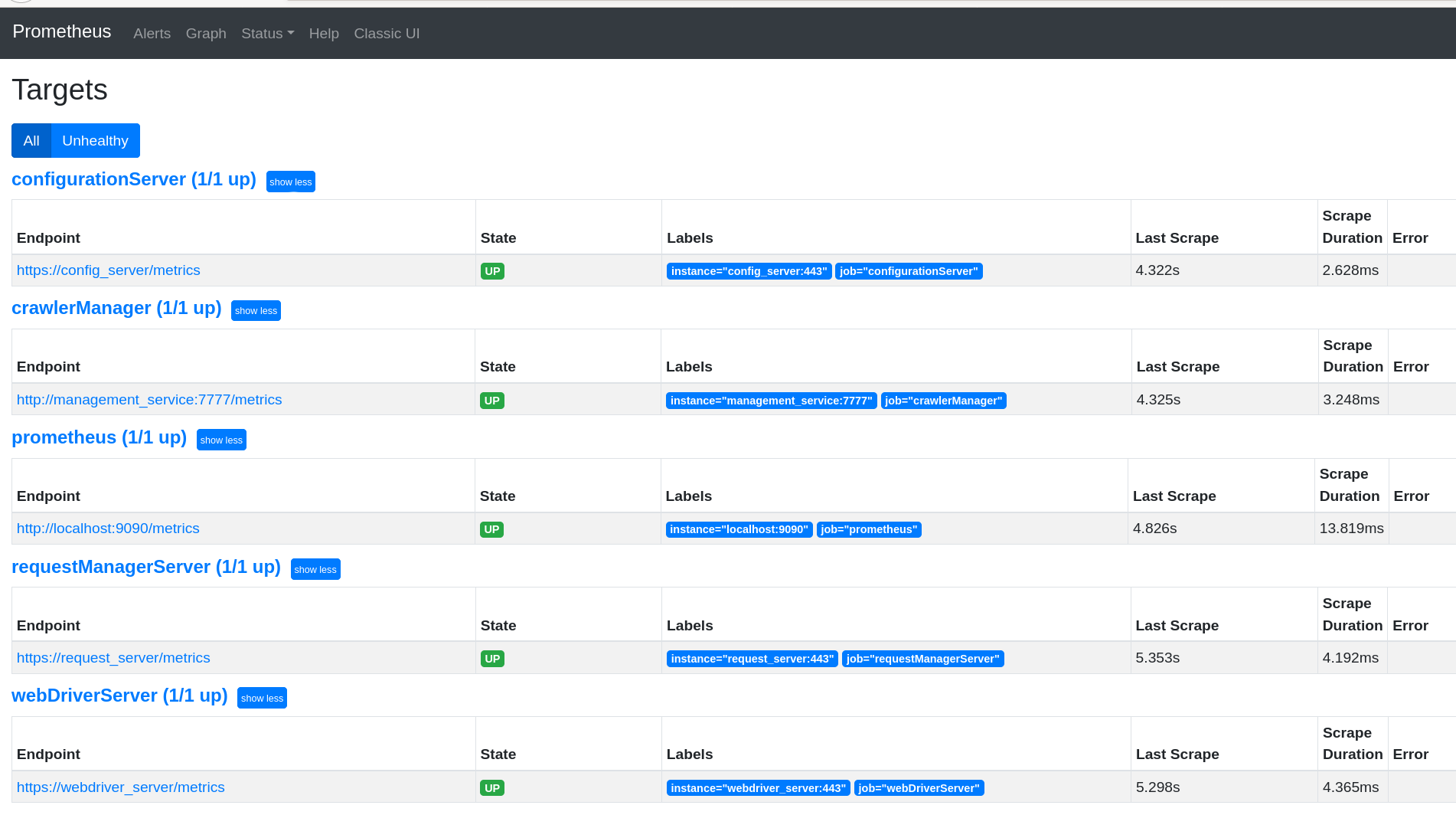The height and width of the screenshot is (815, 1456).
Task: Collapse configurationServer with show less
Action: tap(291, 182)
